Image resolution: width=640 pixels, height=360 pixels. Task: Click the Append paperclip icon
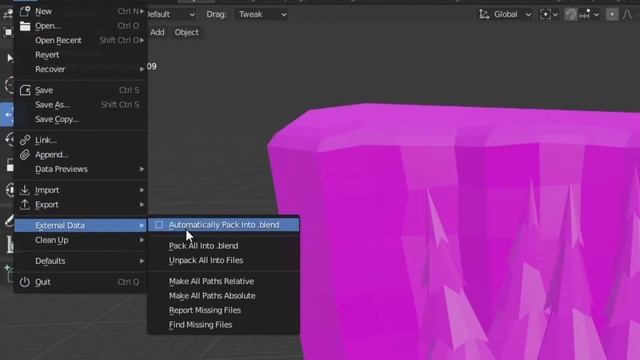(25, 155)
